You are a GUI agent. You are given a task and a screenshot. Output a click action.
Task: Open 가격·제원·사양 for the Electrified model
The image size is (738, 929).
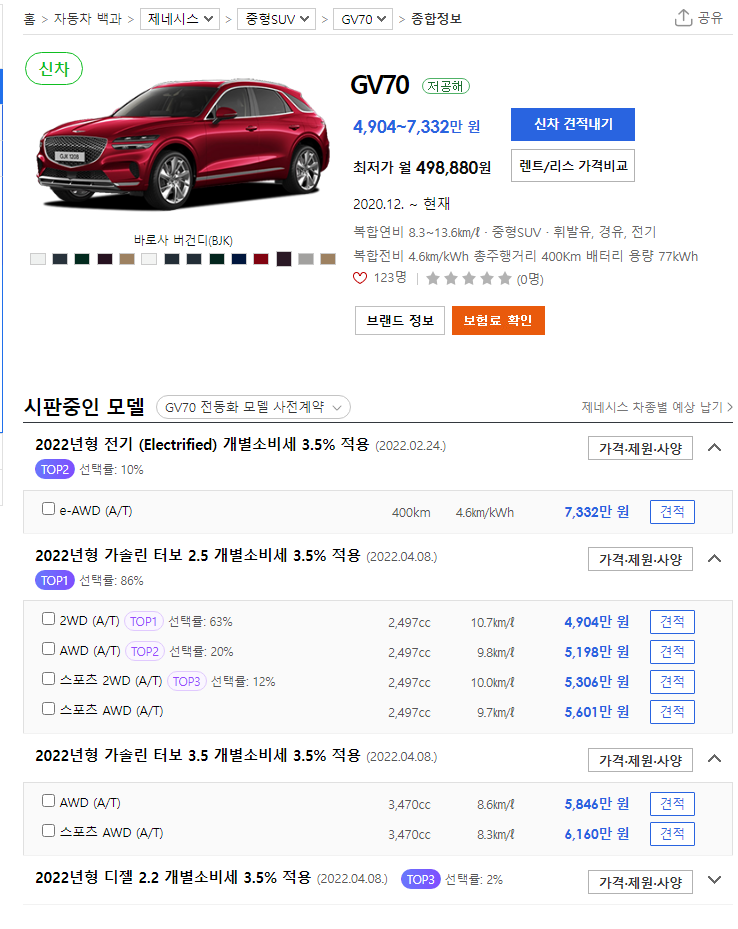640,449
